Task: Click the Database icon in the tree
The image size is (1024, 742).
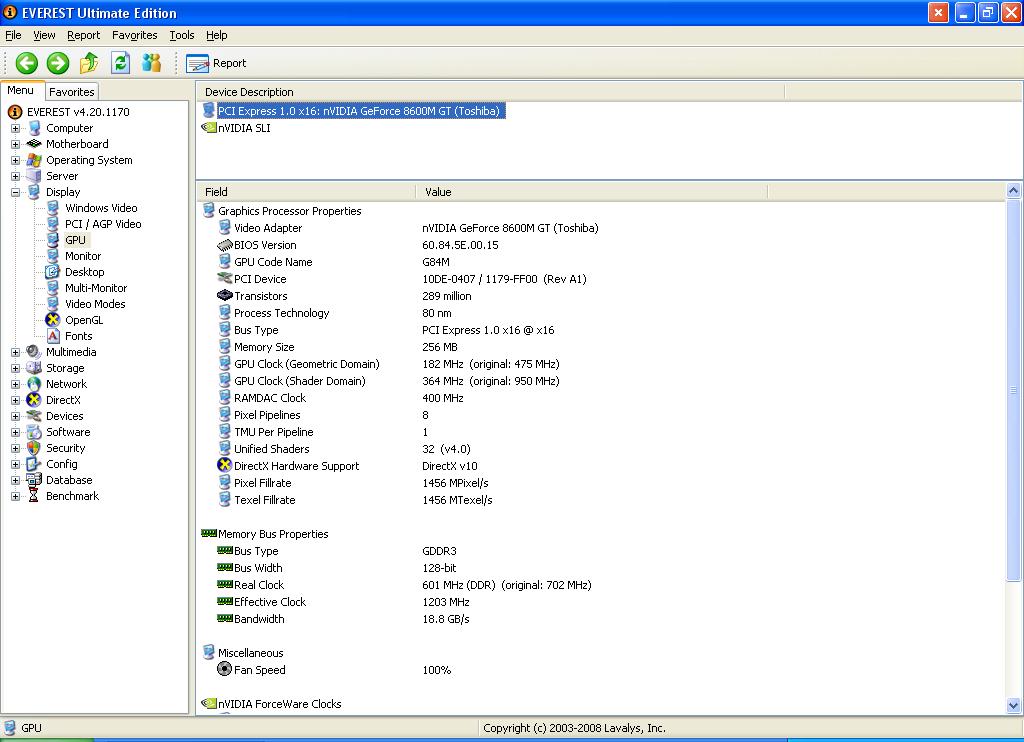Action: [33, 480]
